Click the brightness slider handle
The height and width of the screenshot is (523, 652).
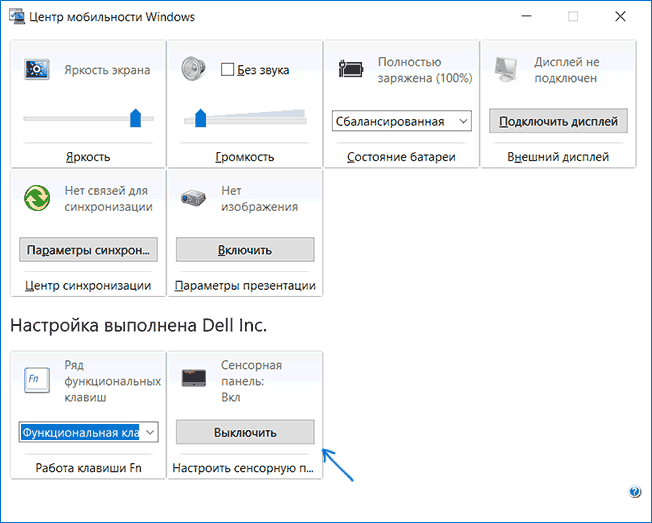point(135,119)
